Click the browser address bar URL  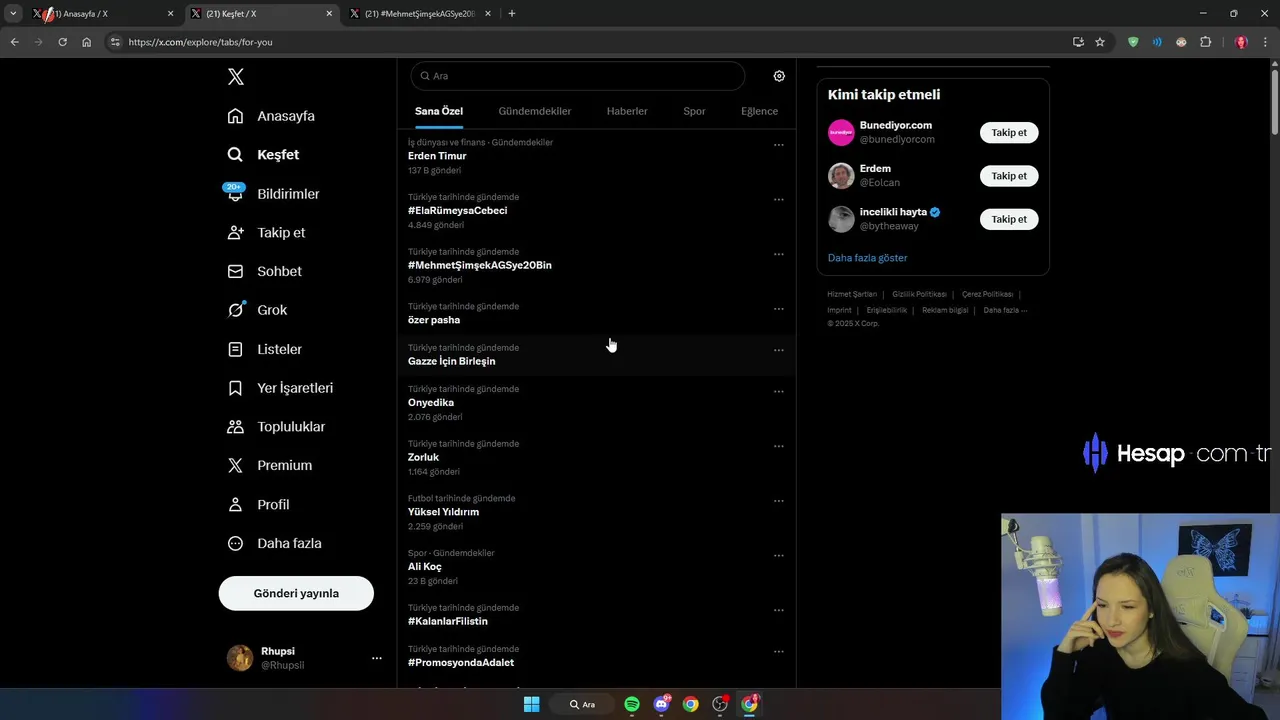(200, 42)
